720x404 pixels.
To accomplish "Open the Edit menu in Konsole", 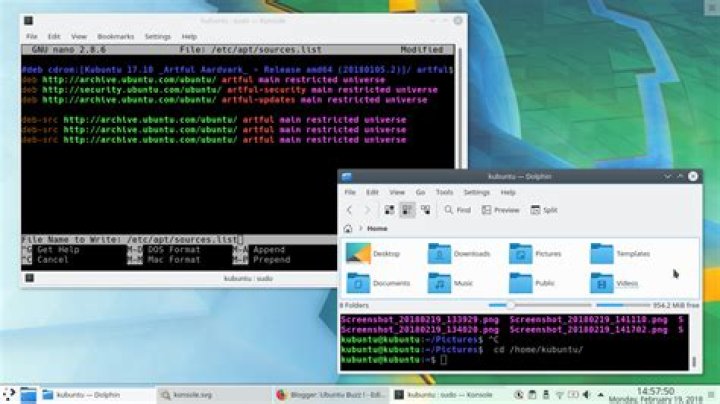I will pyautogui.click(x=54, y=36).
